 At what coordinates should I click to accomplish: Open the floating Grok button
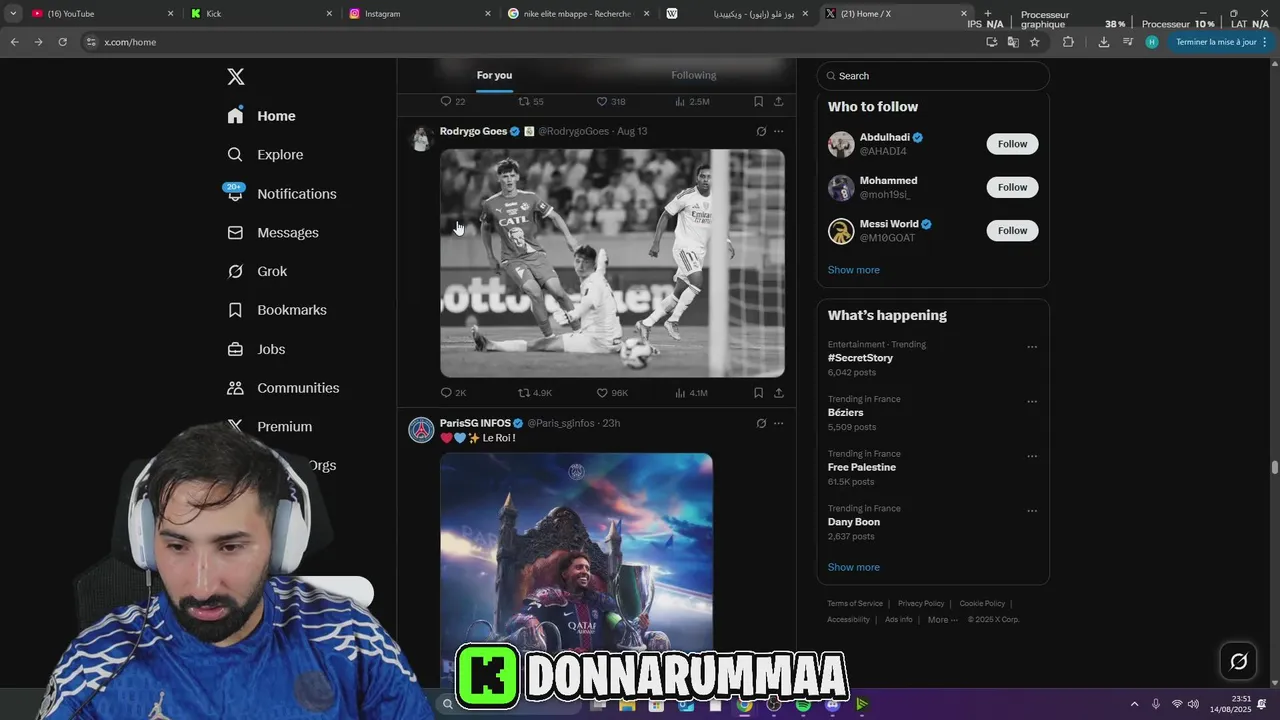[x=1238, y=661]
